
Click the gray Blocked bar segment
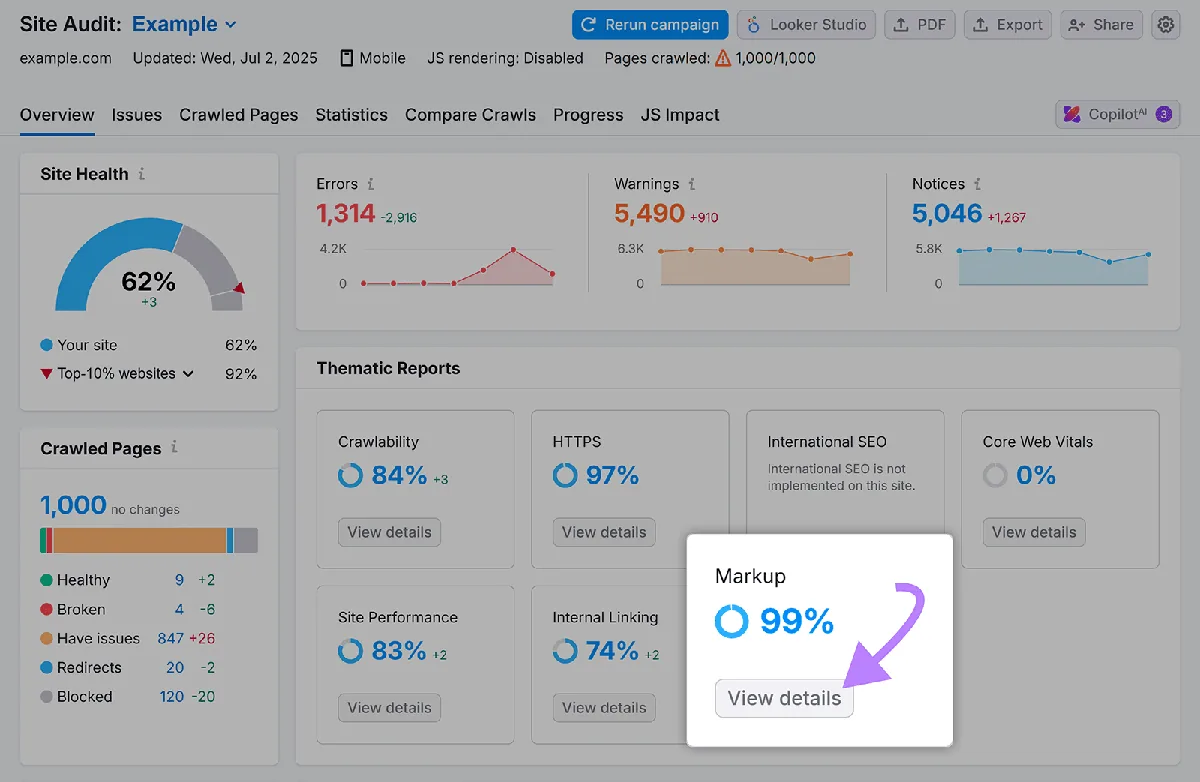point(246,540)
